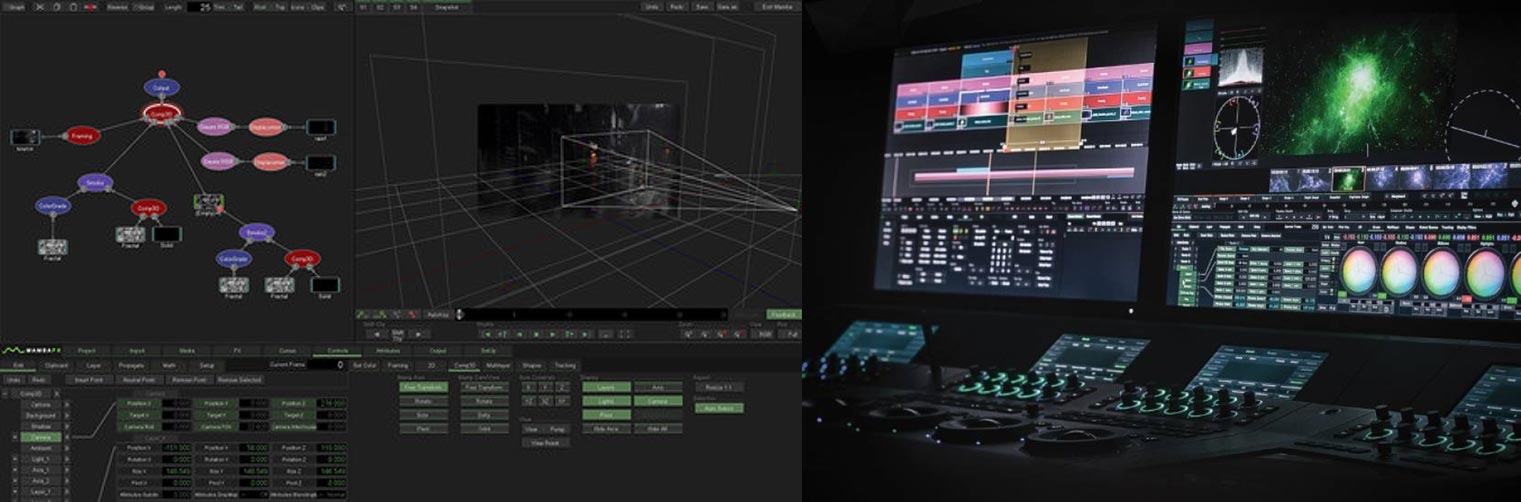The image size is (1521, 502).
Task: Toggle the Auto Select button
Action: coord(718,408)
